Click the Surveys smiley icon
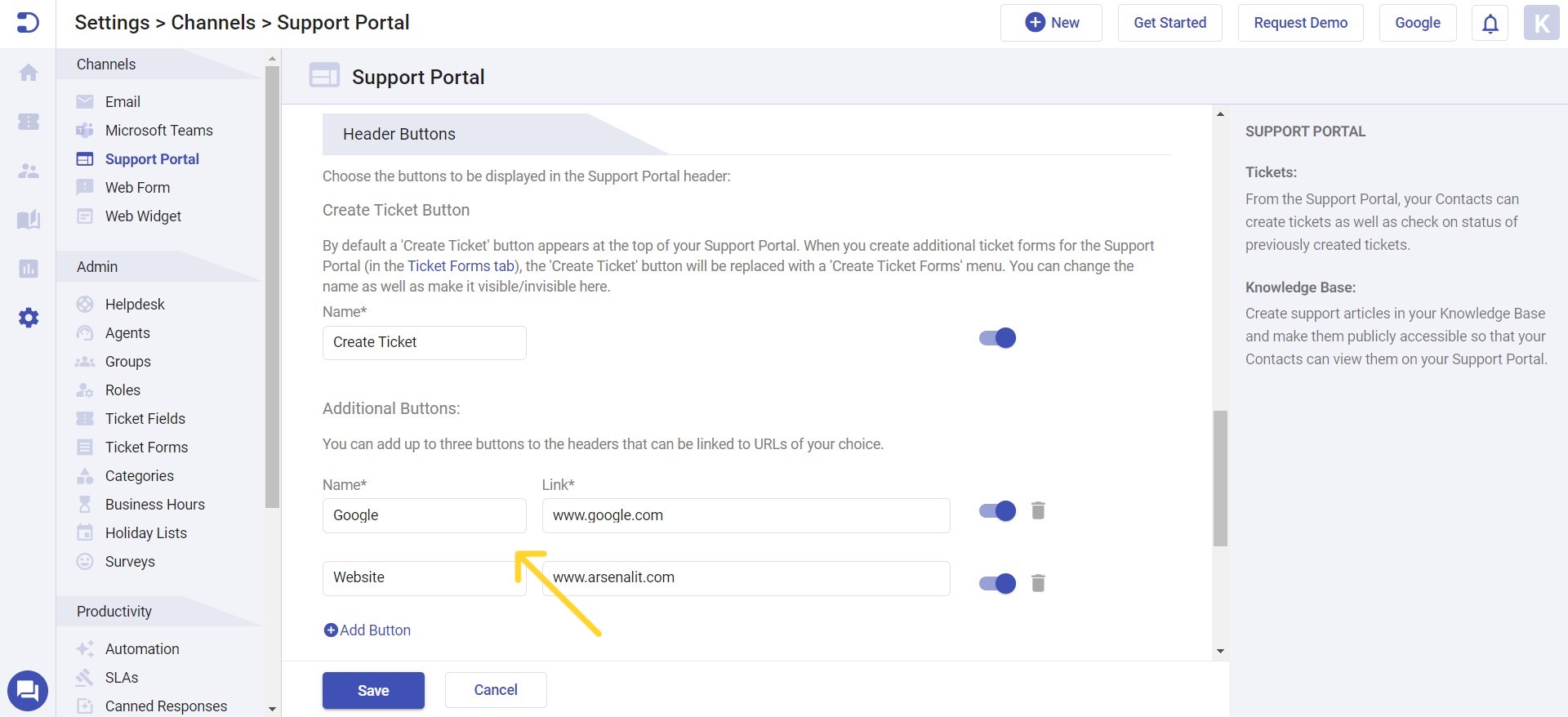 (85, 562)
